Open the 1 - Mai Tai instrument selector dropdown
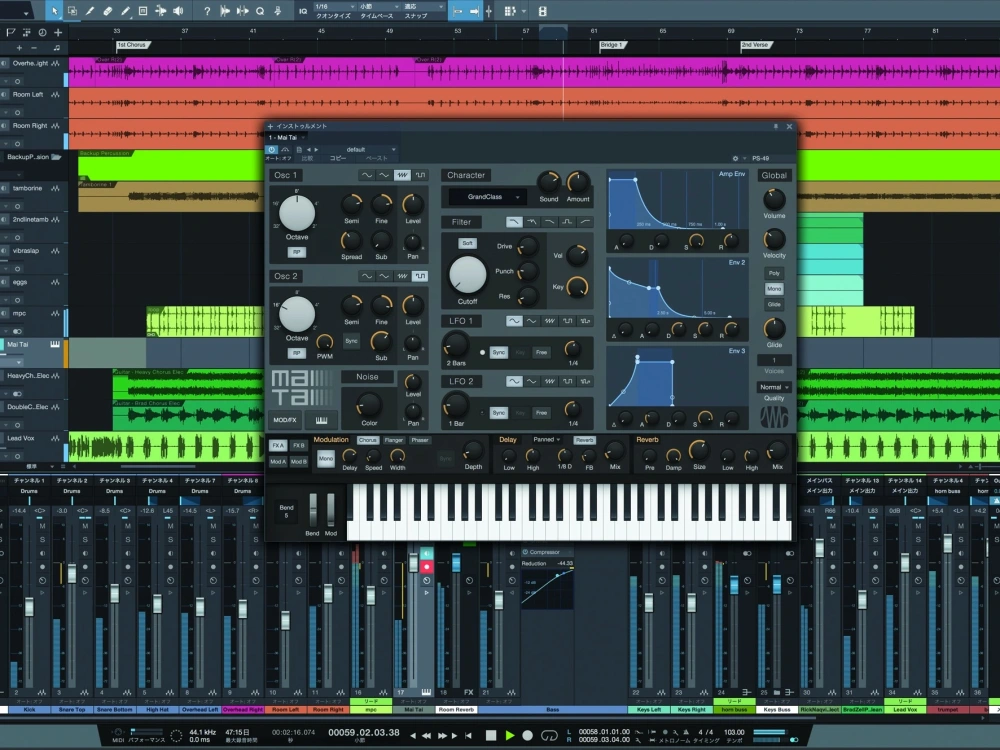This screenshot has height=750, width=1000. click(x=288, y=137)
